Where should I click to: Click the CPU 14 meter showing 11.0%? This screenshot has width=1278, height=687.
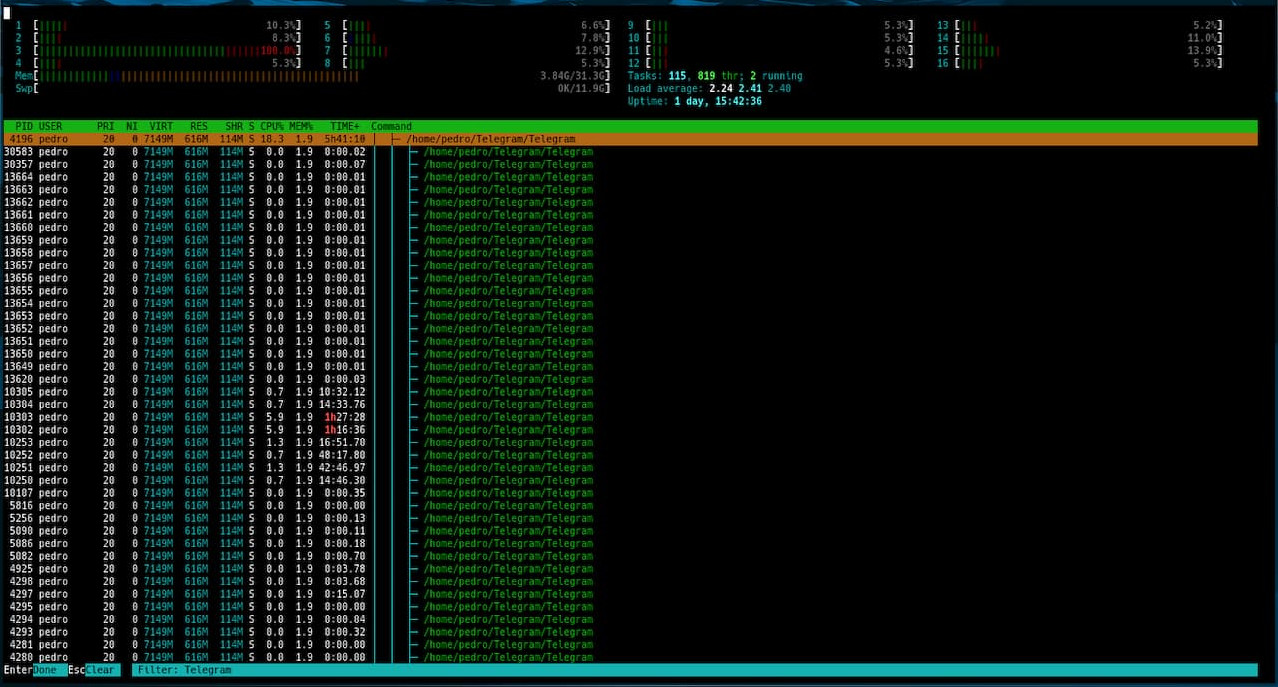pyautogui.click(x=1079, y=38)
